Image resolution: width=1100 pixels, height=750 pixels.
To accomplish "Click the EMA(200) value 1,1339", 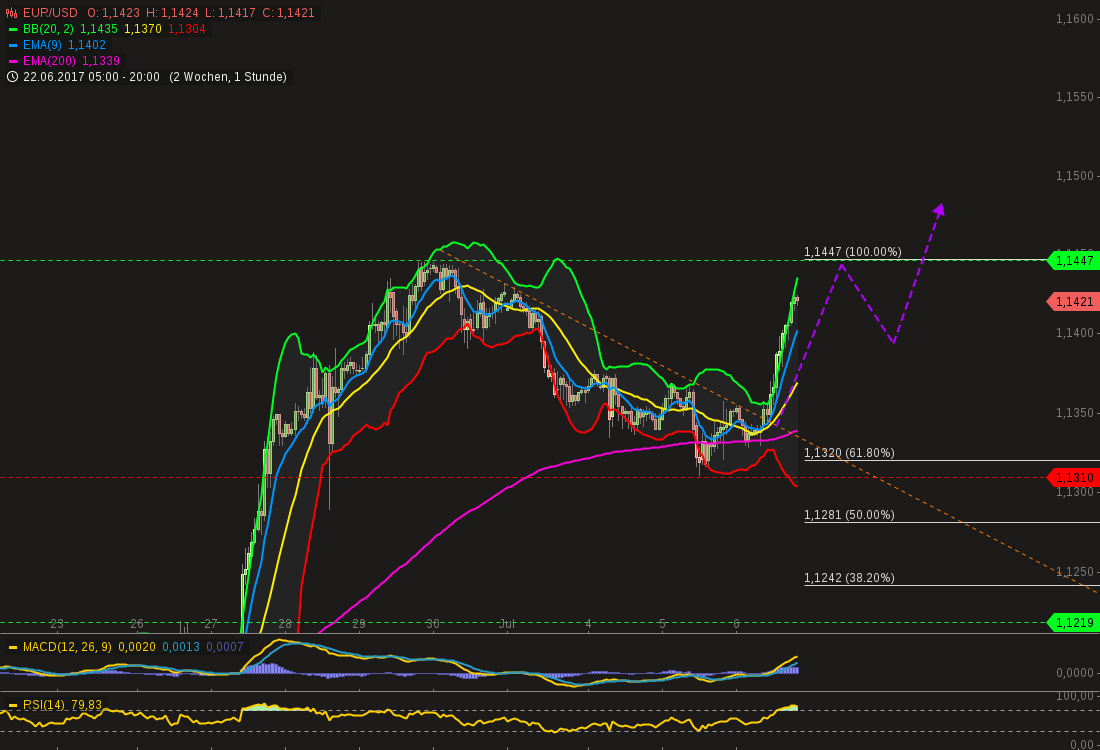I will pyautogui.click(x=101, y=61).
